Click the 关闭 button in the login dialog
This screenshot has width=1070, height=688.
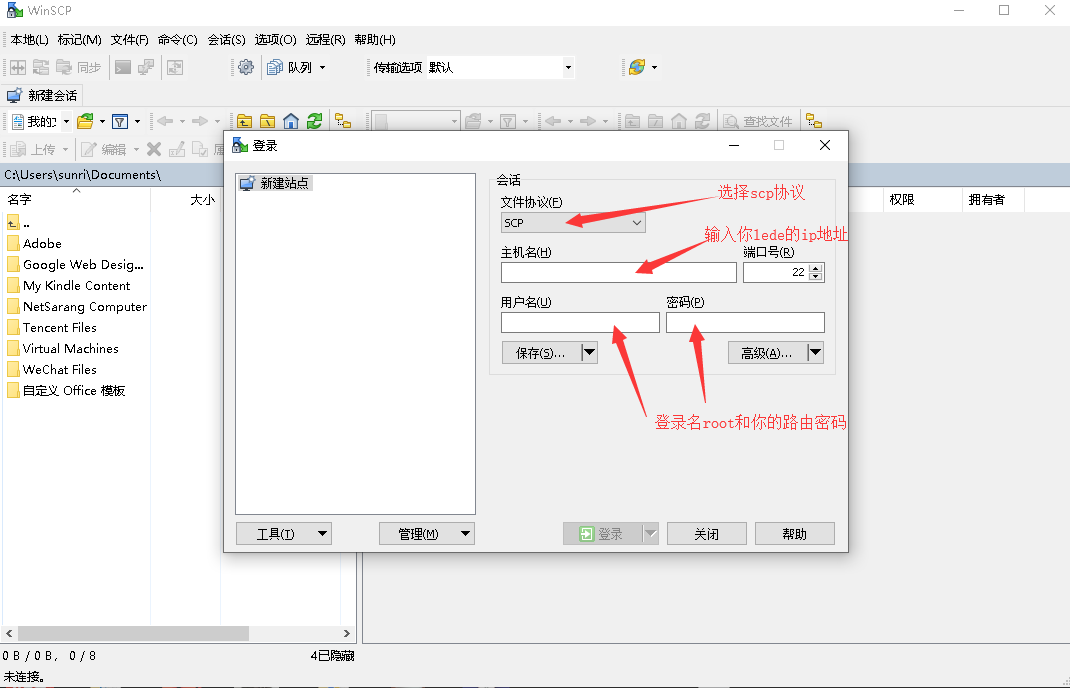[706, 533]
